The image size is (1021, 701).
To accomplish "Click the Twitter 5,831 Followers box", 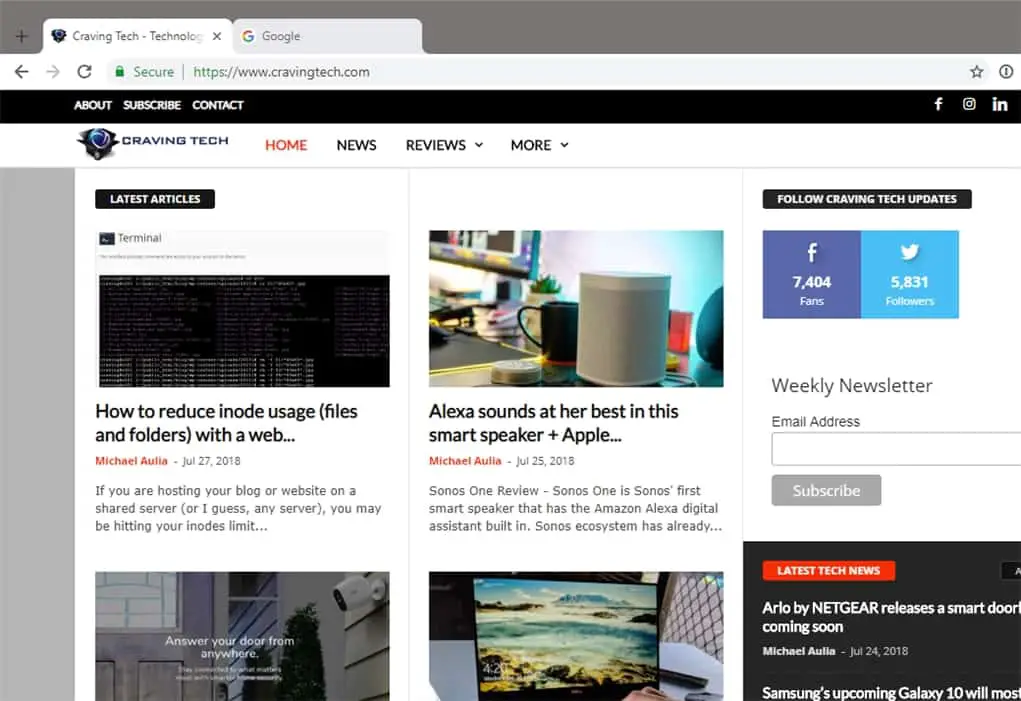I will [910, 274].
